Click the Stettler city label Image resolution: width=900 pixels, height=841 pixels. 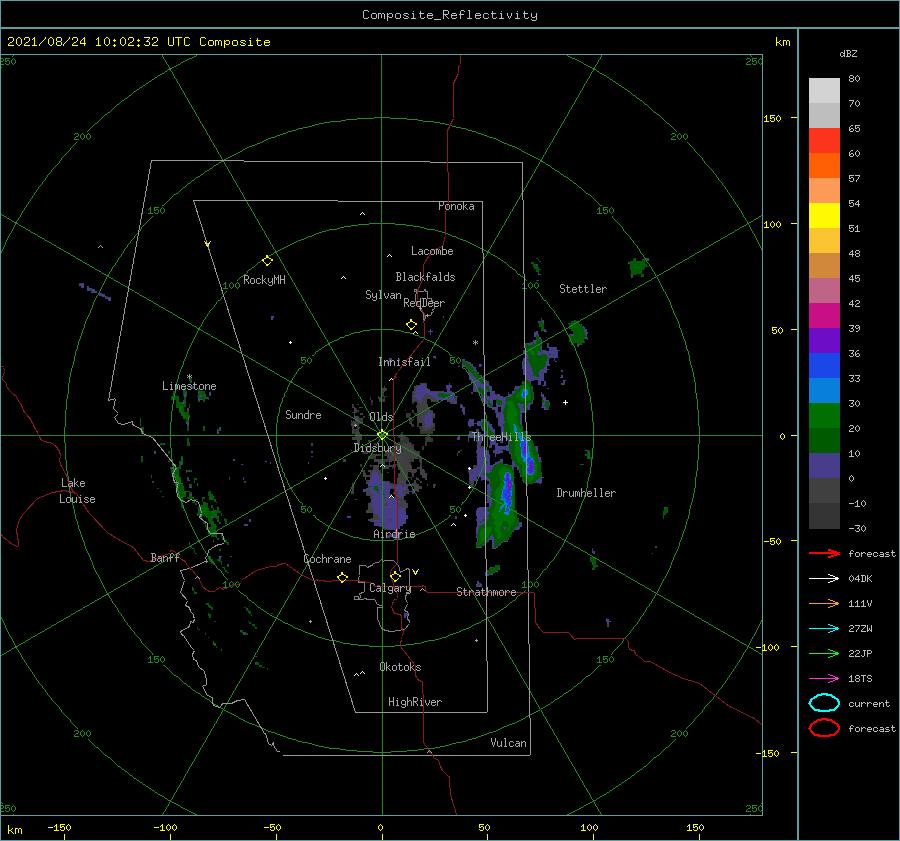click(x=583, y=289)
